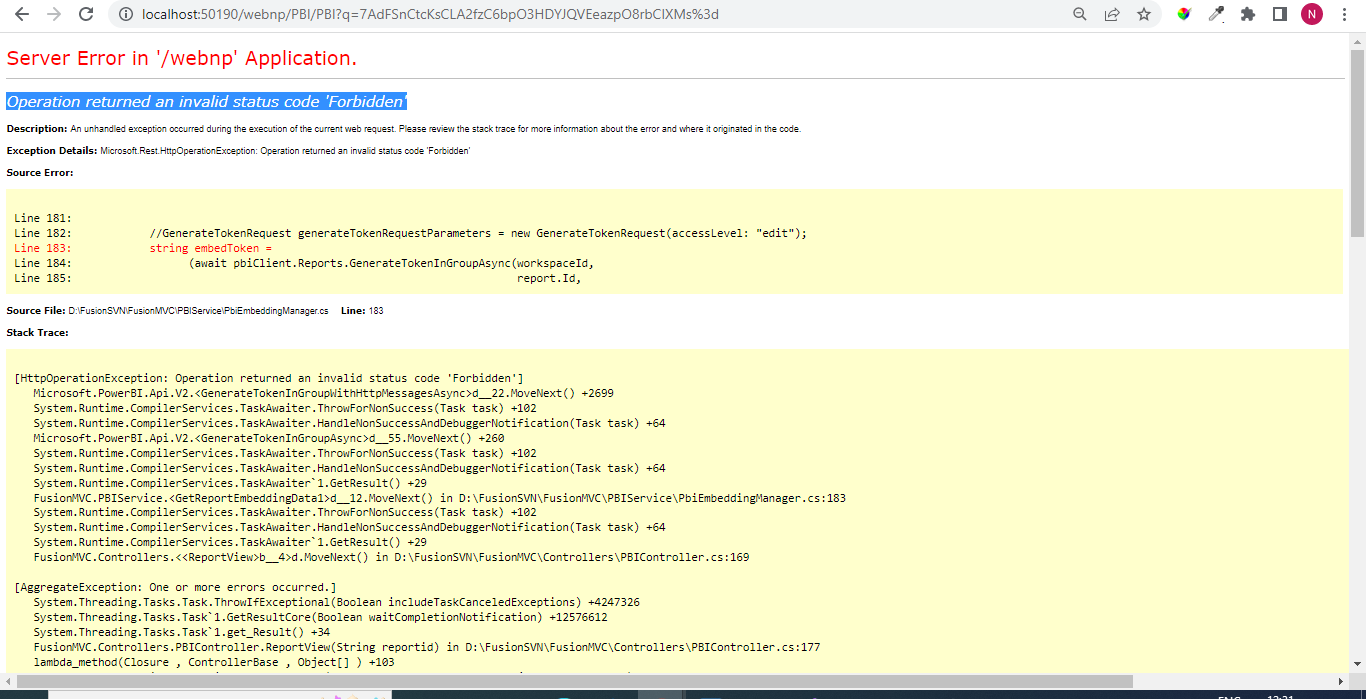The height and width of the screenshot is (699, 1366).
Task: Click the "Exception Details:" label
Action: pos(52,151)
